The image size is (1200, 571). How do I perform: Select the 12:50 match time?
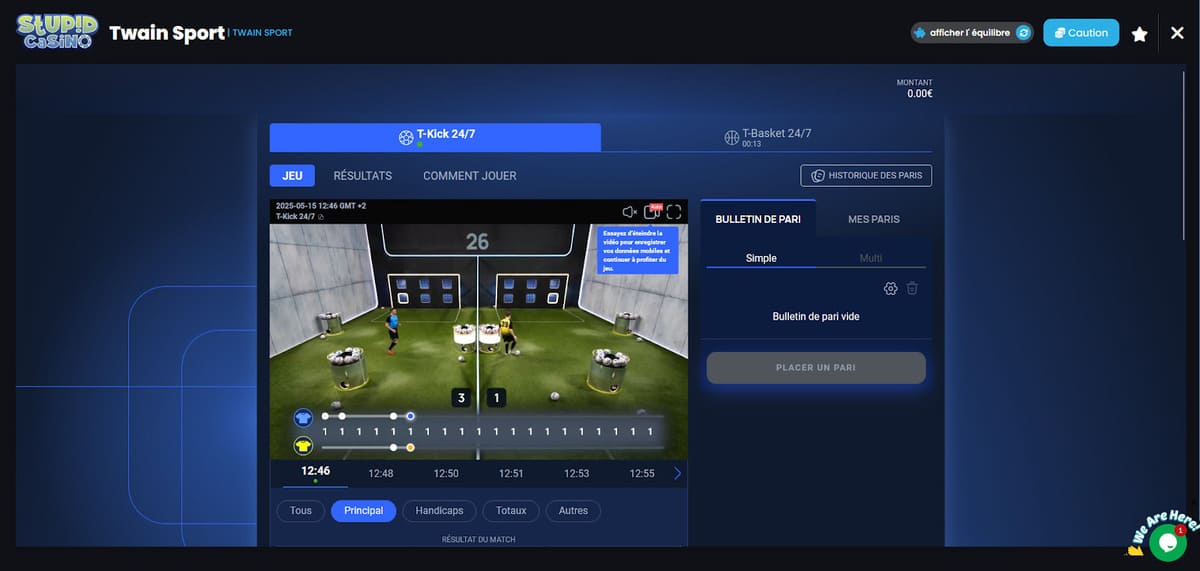point(446,473)
